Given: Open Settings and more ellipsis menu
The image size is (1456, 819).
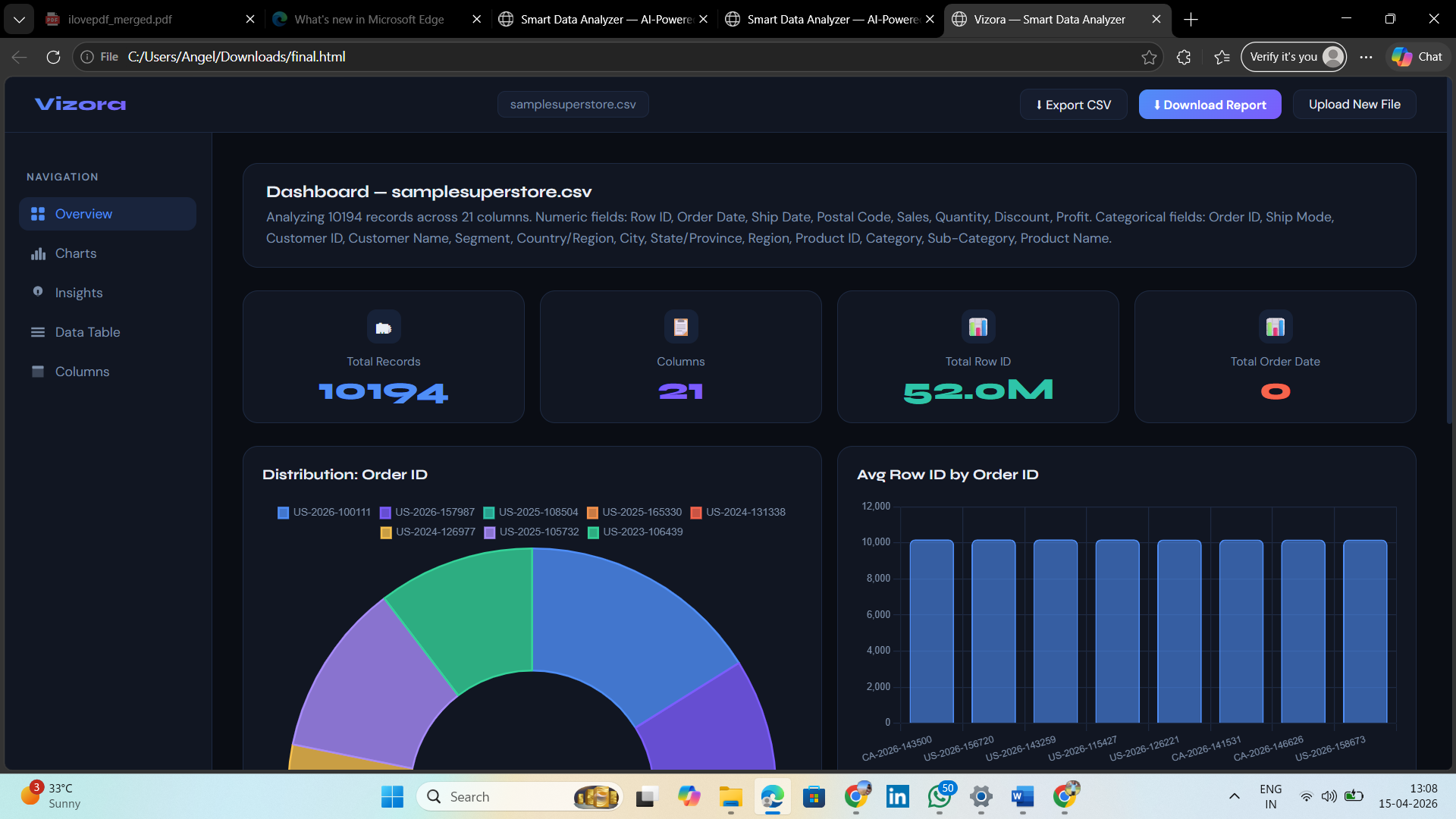Looking at the screenshot, I should point(1366,57).
